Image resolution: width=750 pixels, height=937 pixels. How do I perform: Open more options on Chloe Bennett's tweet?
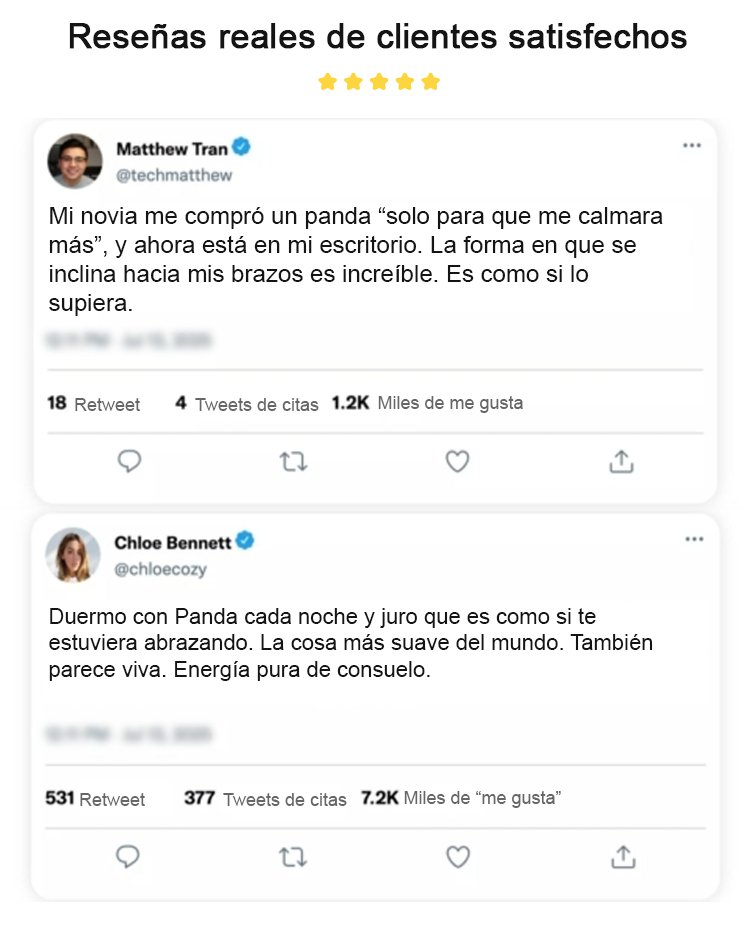694,540
